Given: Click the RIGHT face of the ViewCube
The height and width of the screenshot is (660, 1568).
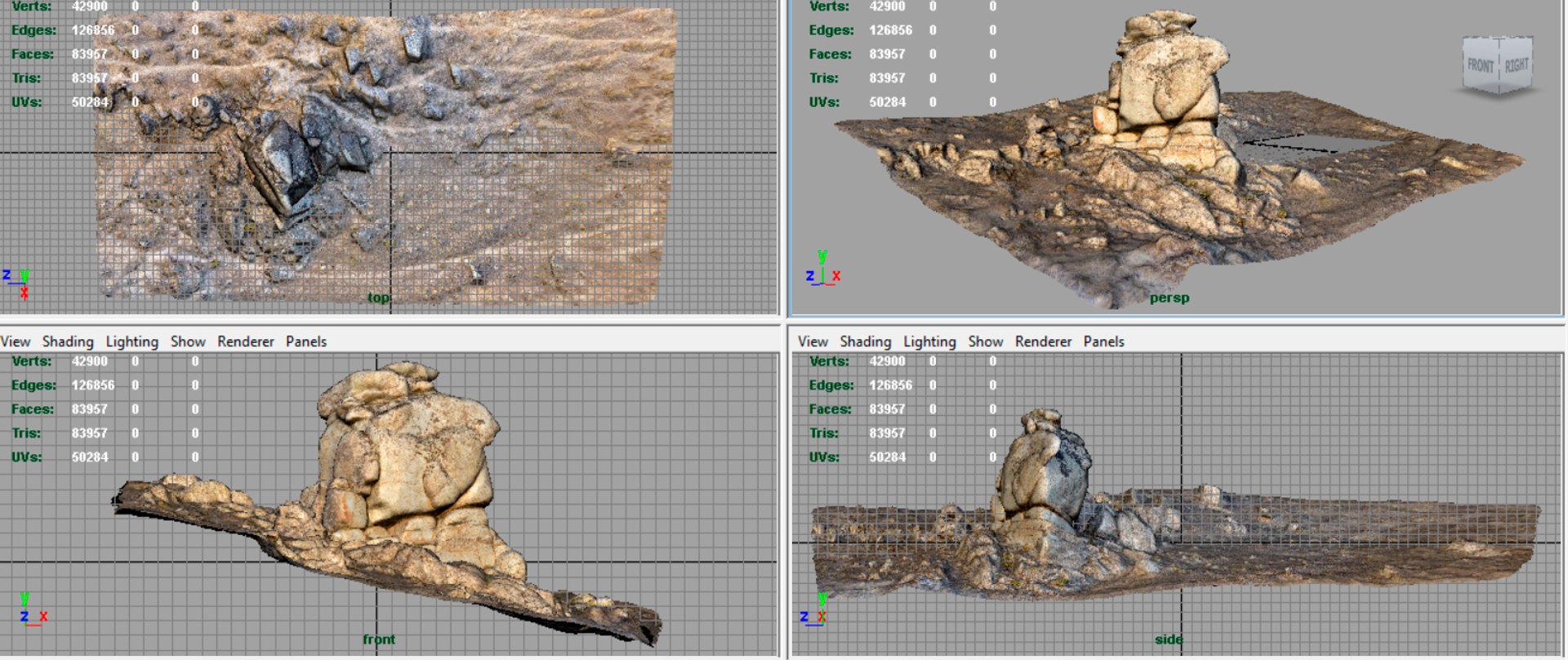Looking at the screenshot, I should click(1516, 65).
